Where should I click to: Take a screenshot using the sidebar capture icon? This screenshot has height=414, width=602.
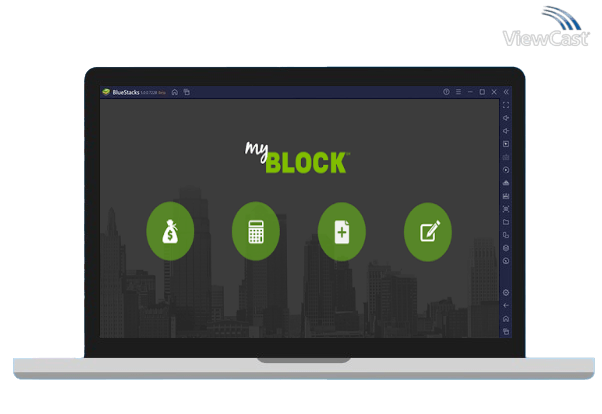tap(506, 209)
